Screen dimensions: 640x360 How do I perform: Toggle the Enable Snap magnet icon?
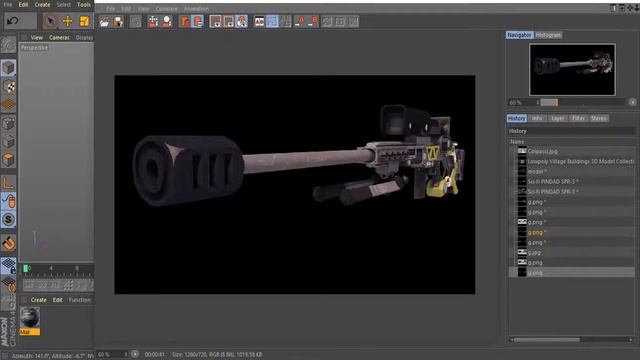point(8,242)
